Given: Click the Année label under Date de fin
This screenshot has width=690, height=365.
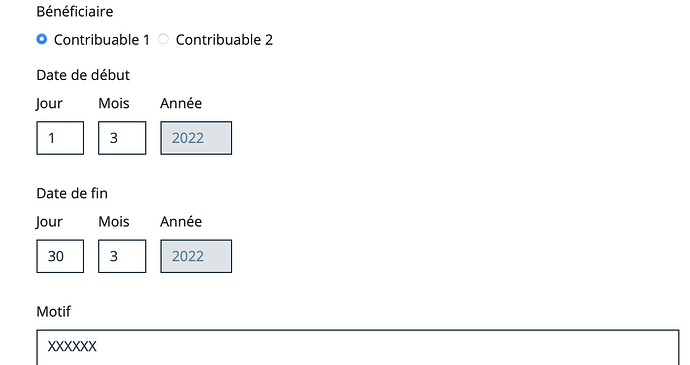Looking at the screenshot, I should (x=181, y=221).
